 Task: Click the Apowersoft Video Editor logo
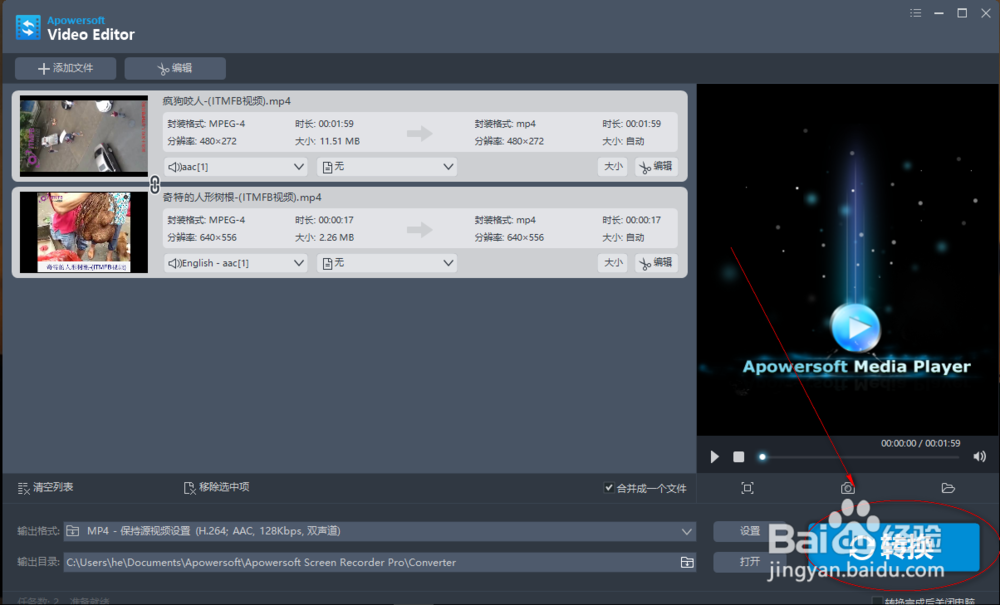[75, 28]
